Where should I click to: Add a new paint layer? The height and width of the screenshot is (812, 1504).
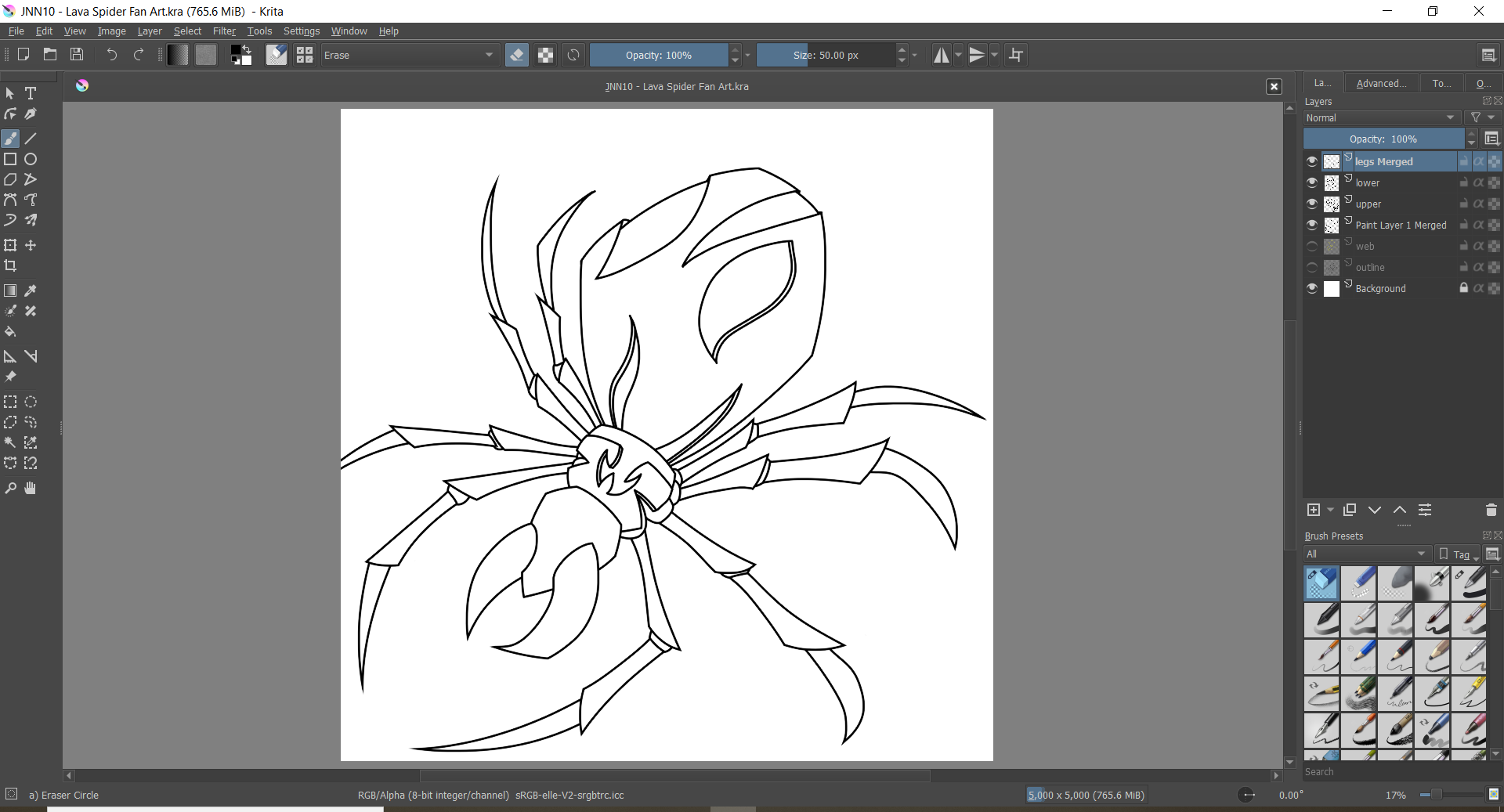coord(1314,510)
